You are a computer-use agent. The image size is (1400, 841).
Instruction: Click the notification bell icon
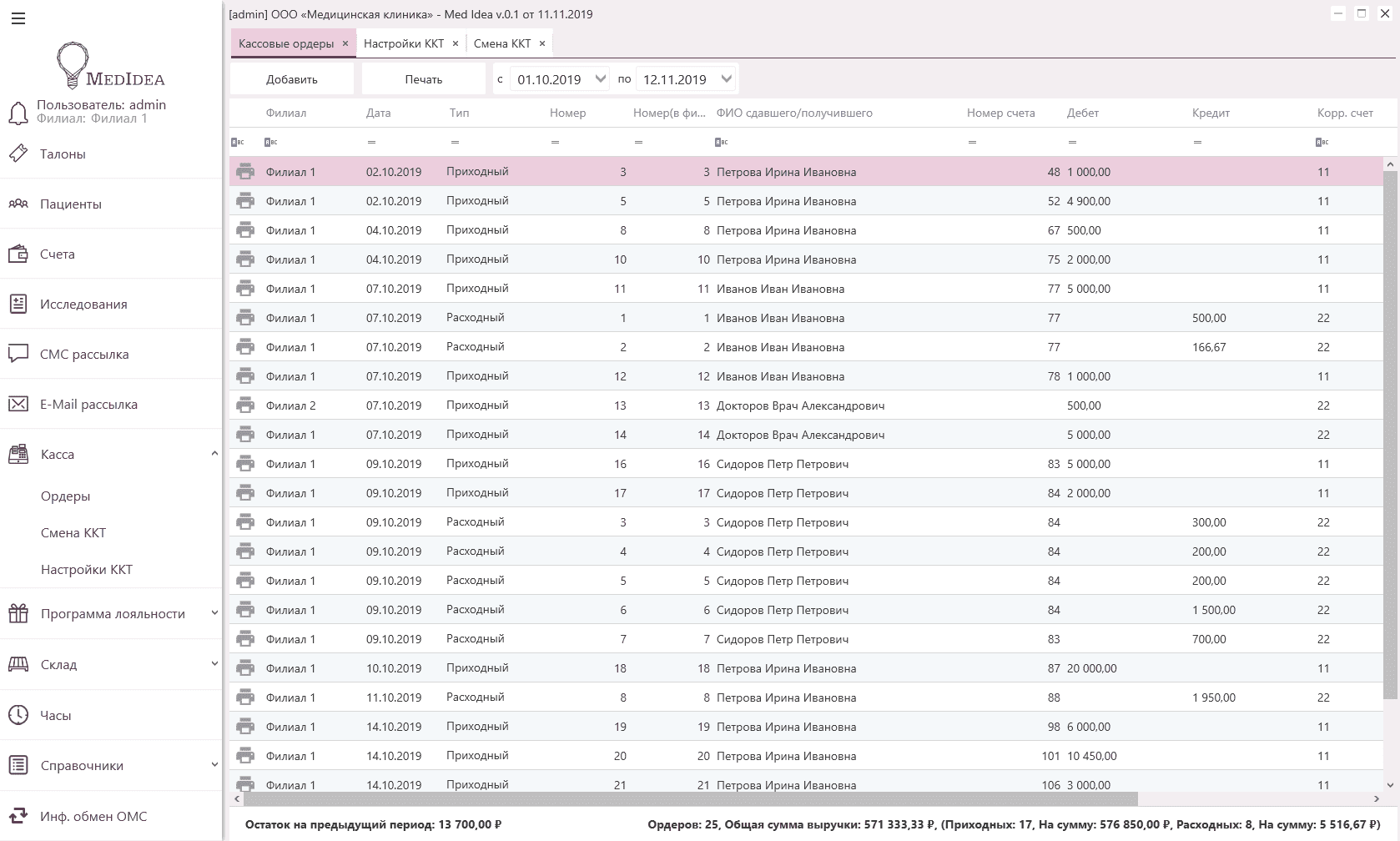click(x=18, y=113)
